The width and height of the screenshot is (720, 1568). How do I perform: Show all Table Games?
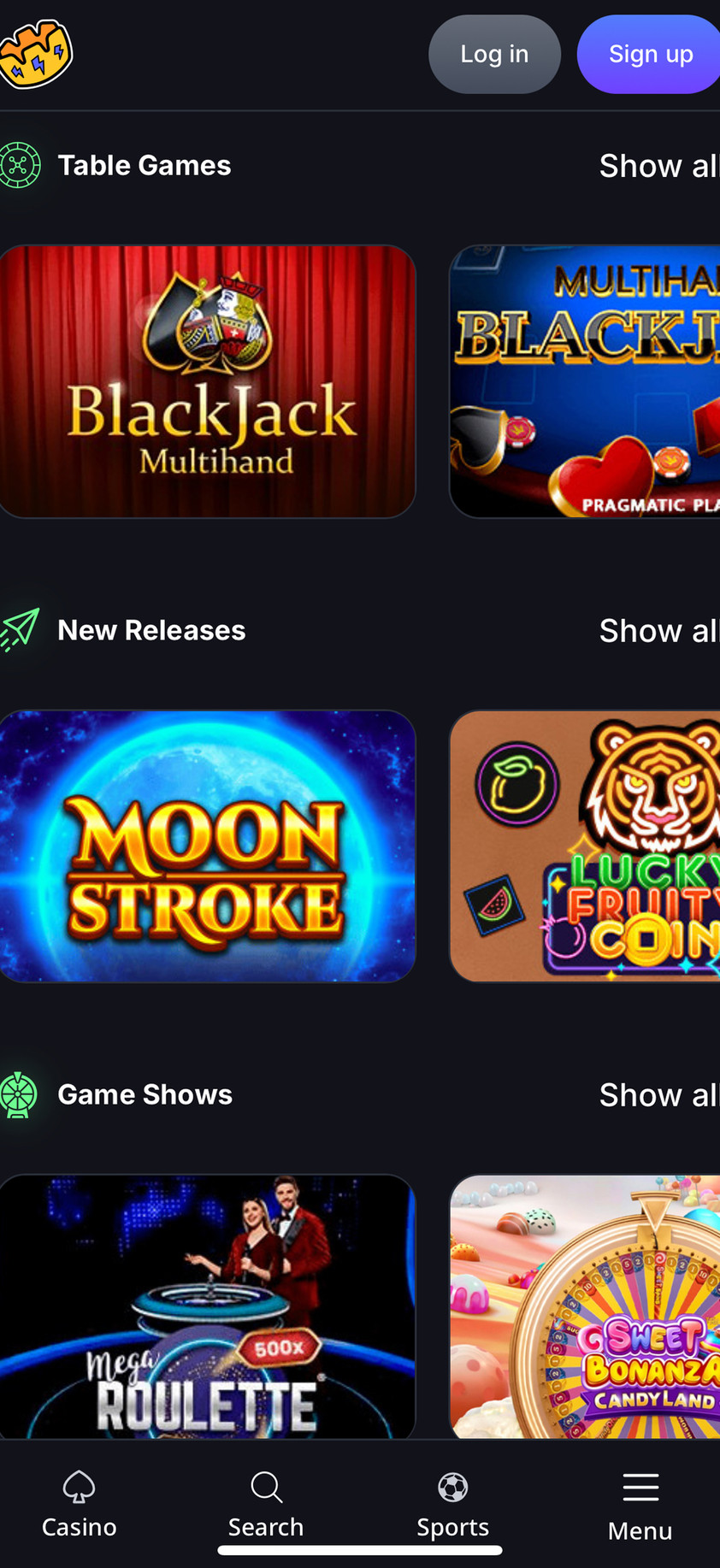click(x=658, y=166)
